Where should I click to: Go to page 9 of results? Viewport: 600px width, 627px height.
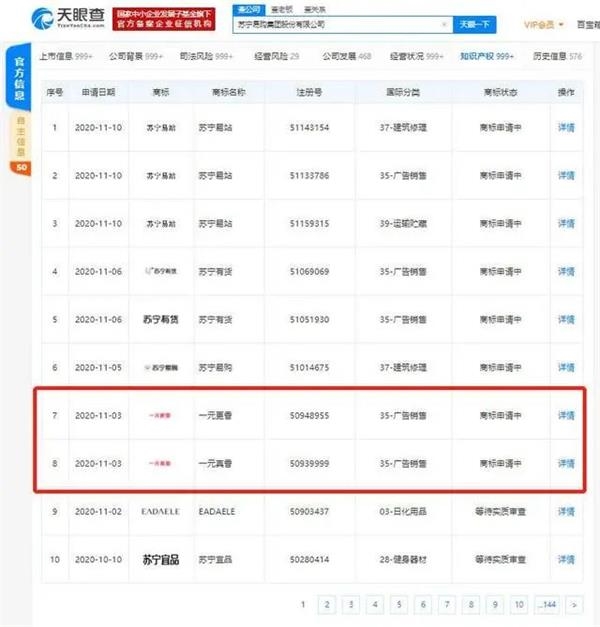(495, 605)
